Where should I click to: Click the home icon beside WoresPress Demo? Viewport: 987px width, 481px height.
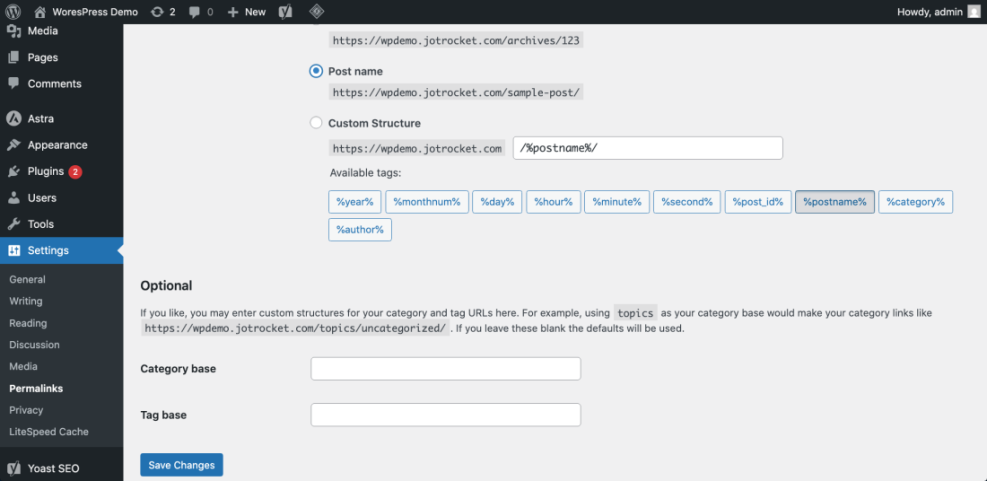coord(40,11)
